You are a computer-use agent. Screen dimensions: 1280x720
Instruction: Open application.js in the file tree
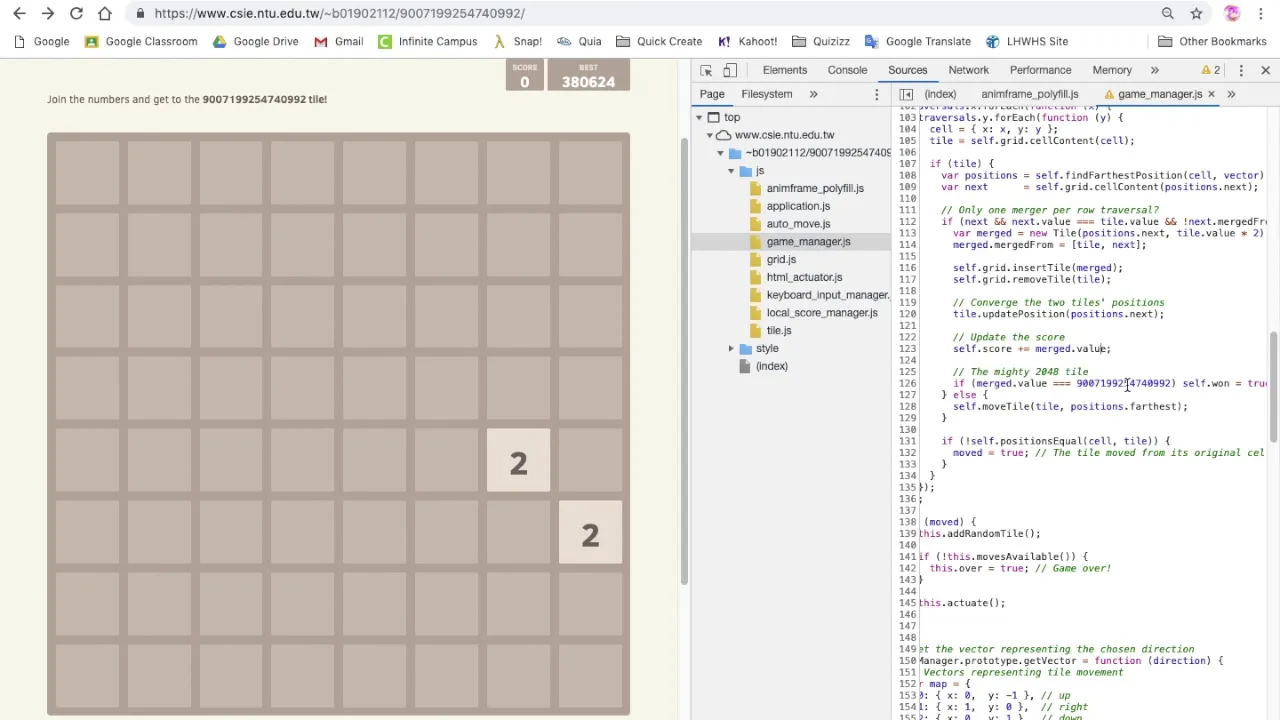tap(798, 206)
